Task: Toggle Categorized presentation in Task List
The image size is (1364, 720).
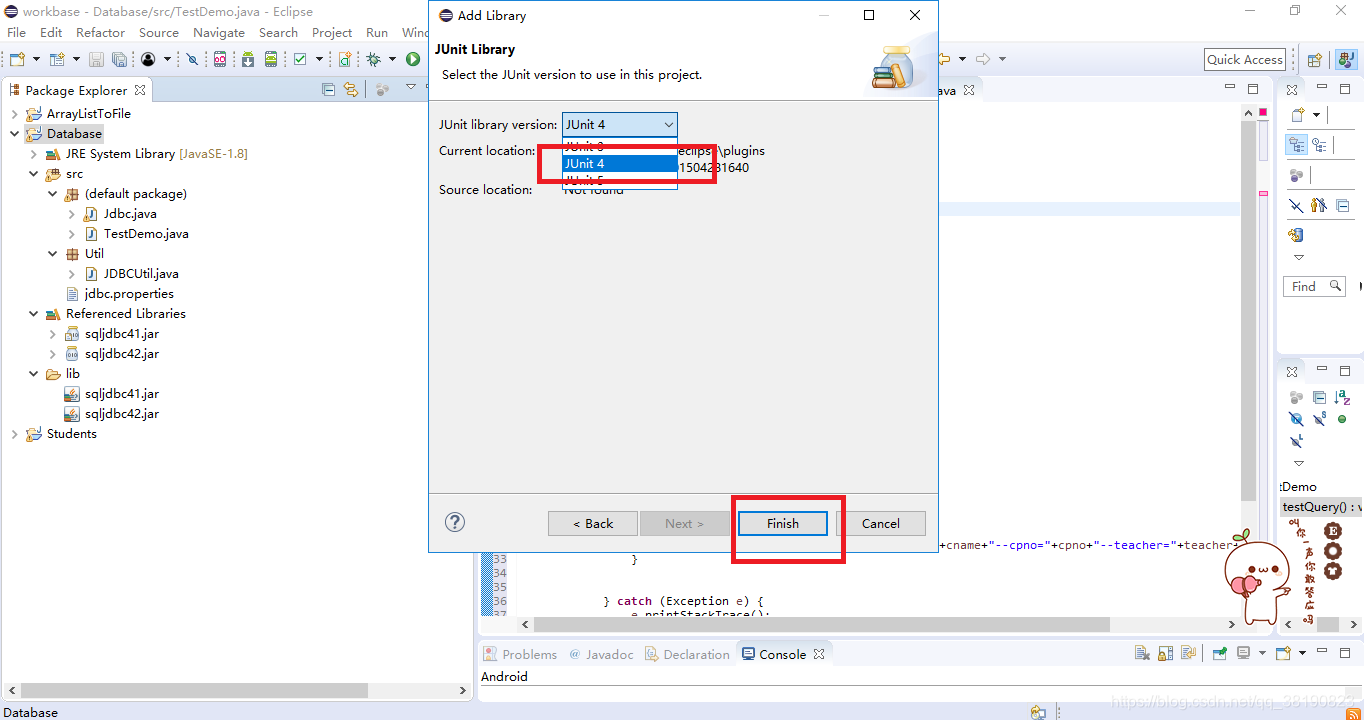Action: pyautogui.click(x=1296, y=145)
